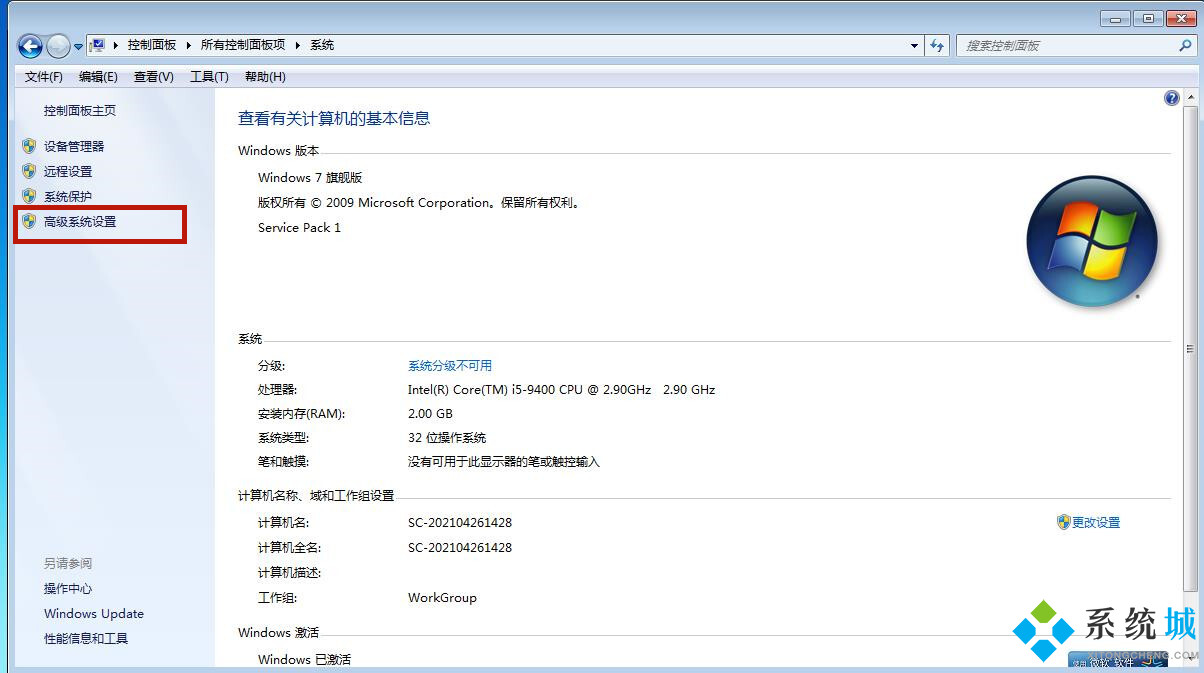Open 系统保护 link

(x=68, y=196)
